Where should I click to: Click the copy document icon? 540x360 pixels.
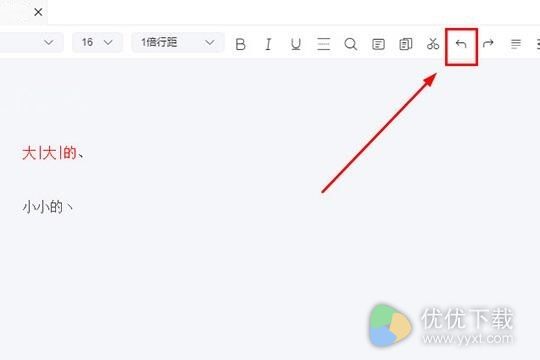[405, 44]
